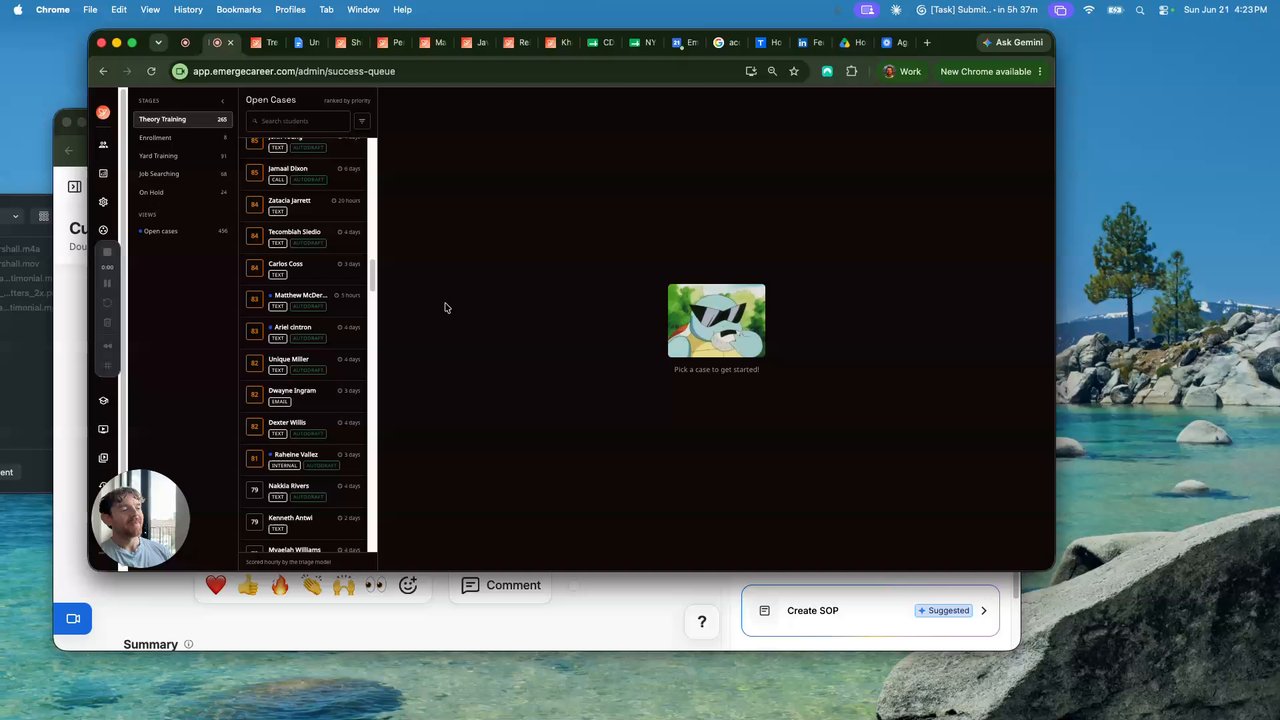Click the Search students field
The height and width of the screenshot is (720, 1280).
pos(298,121)
